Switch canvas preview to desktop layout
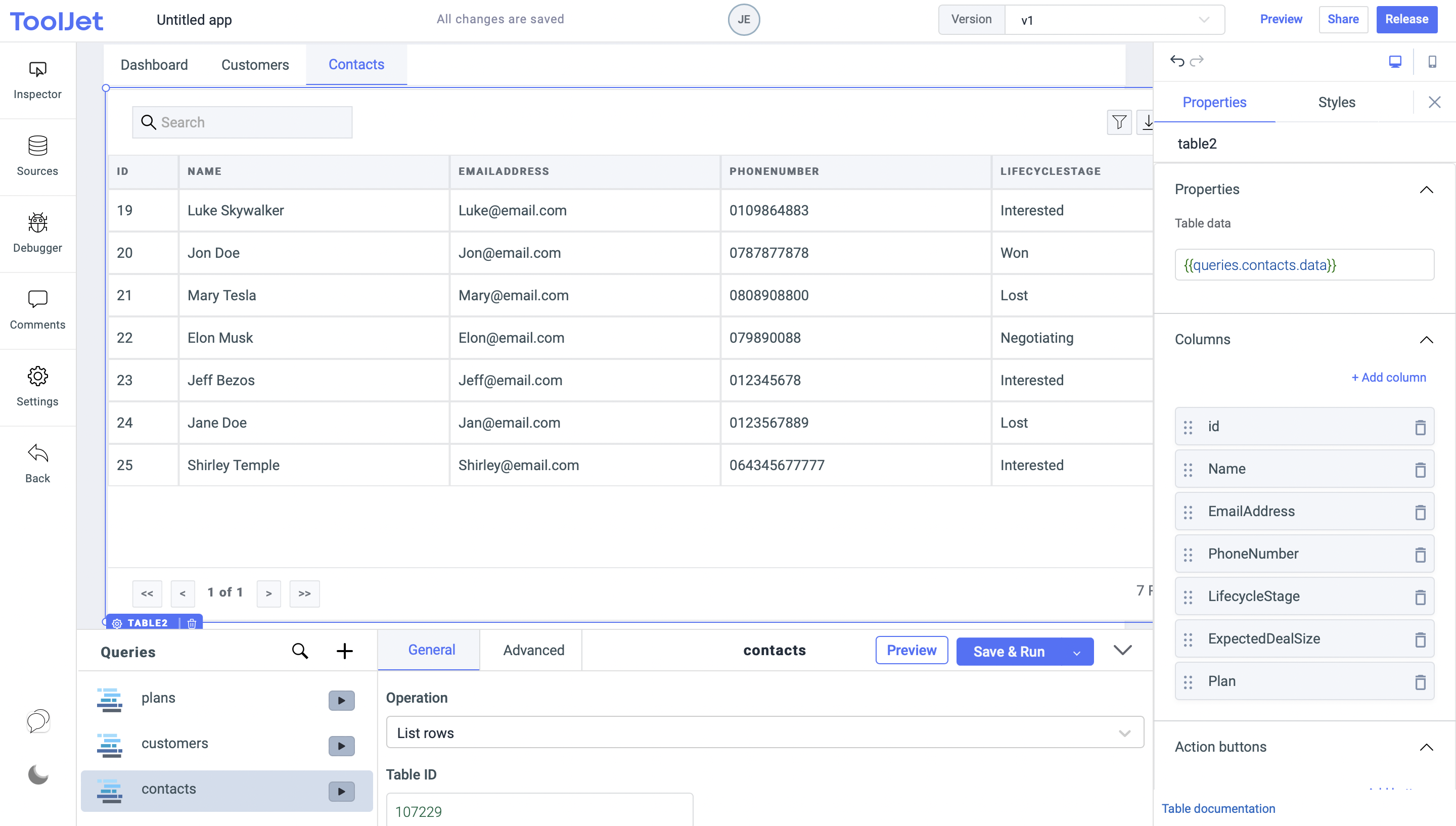The width and height of the screenshot is (1456, 826). [1395, 61]
